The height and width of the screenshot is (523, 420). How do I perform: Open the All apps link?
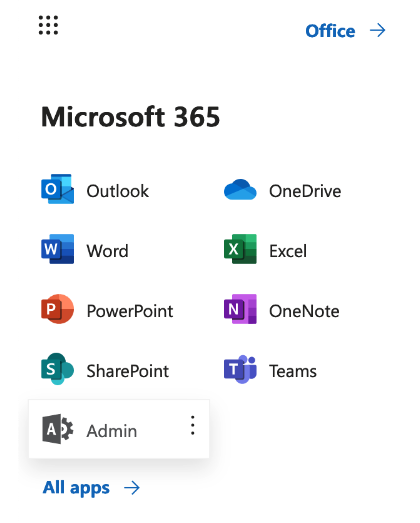pyautogui.click(x=76, y=488)
